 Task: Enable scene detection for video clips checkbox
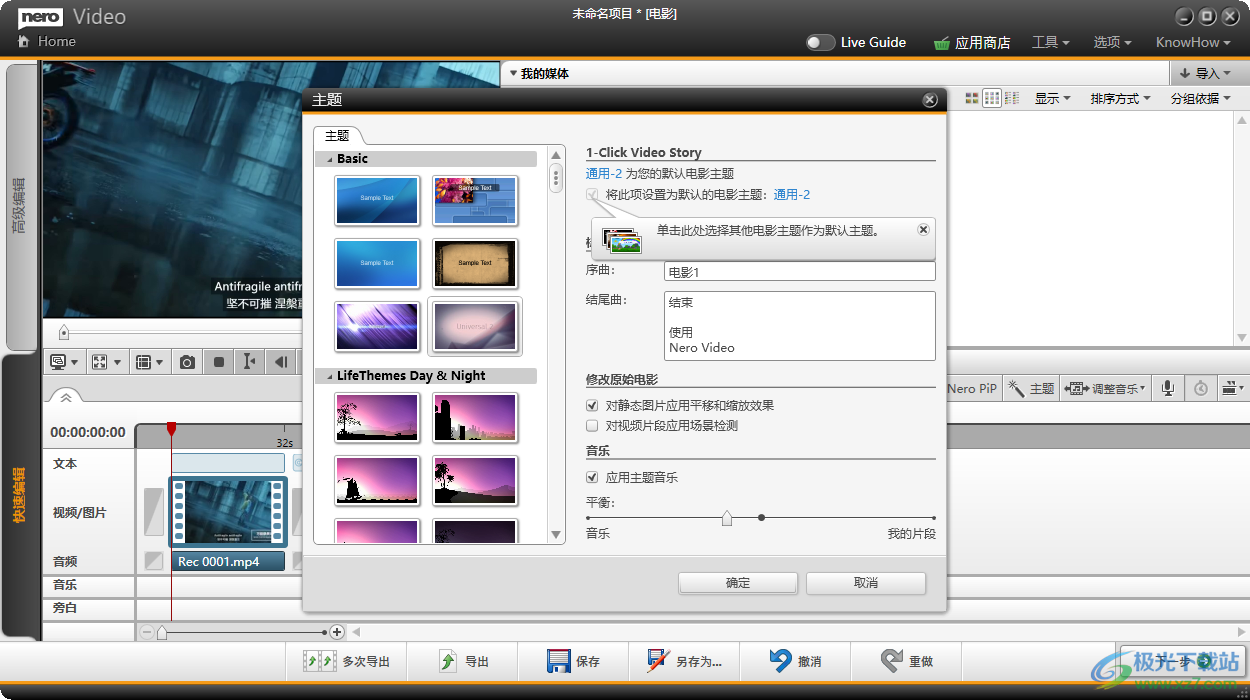pos(592,425)
